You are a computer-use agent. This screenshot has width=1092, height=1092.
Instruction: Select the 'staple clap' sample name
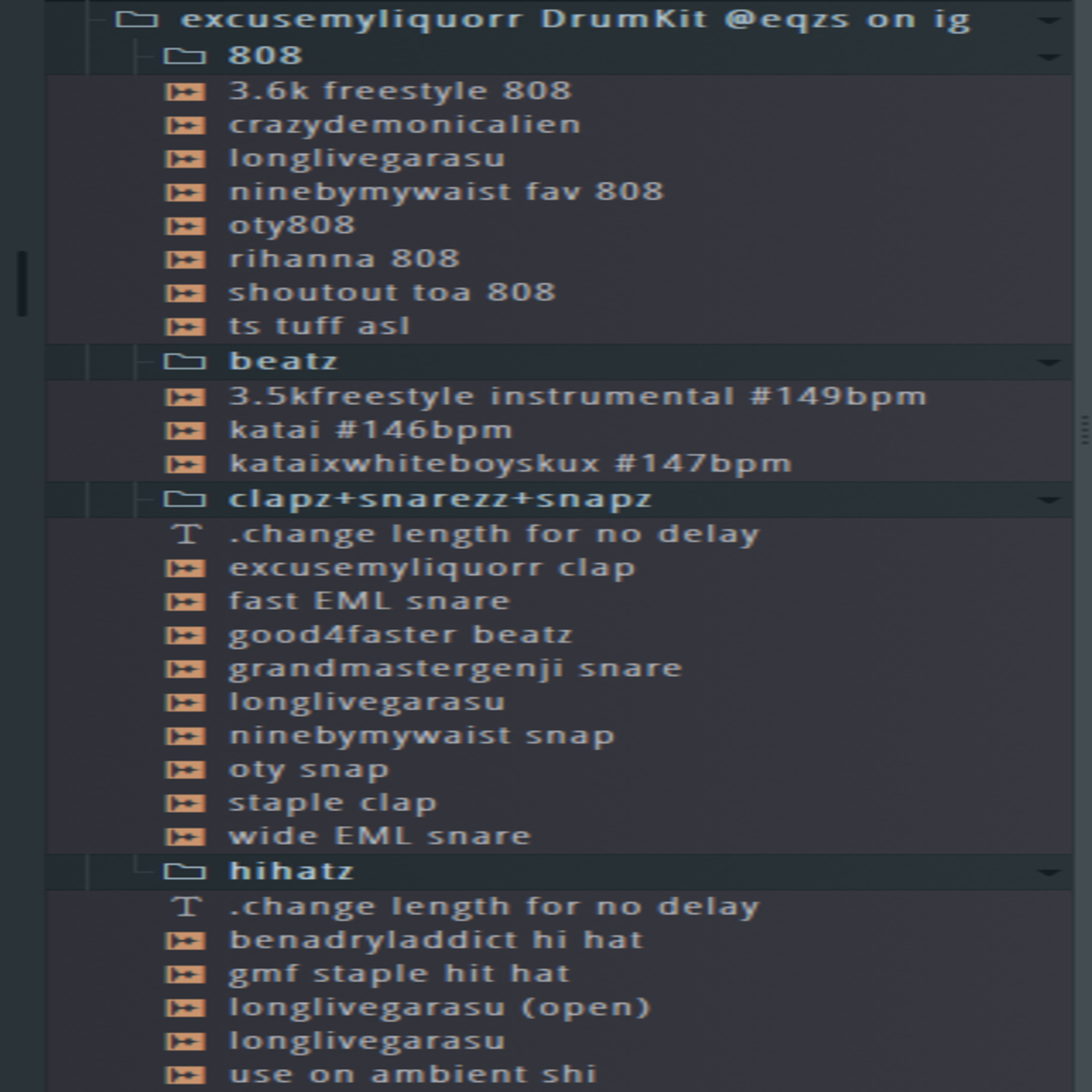point(332,804)
